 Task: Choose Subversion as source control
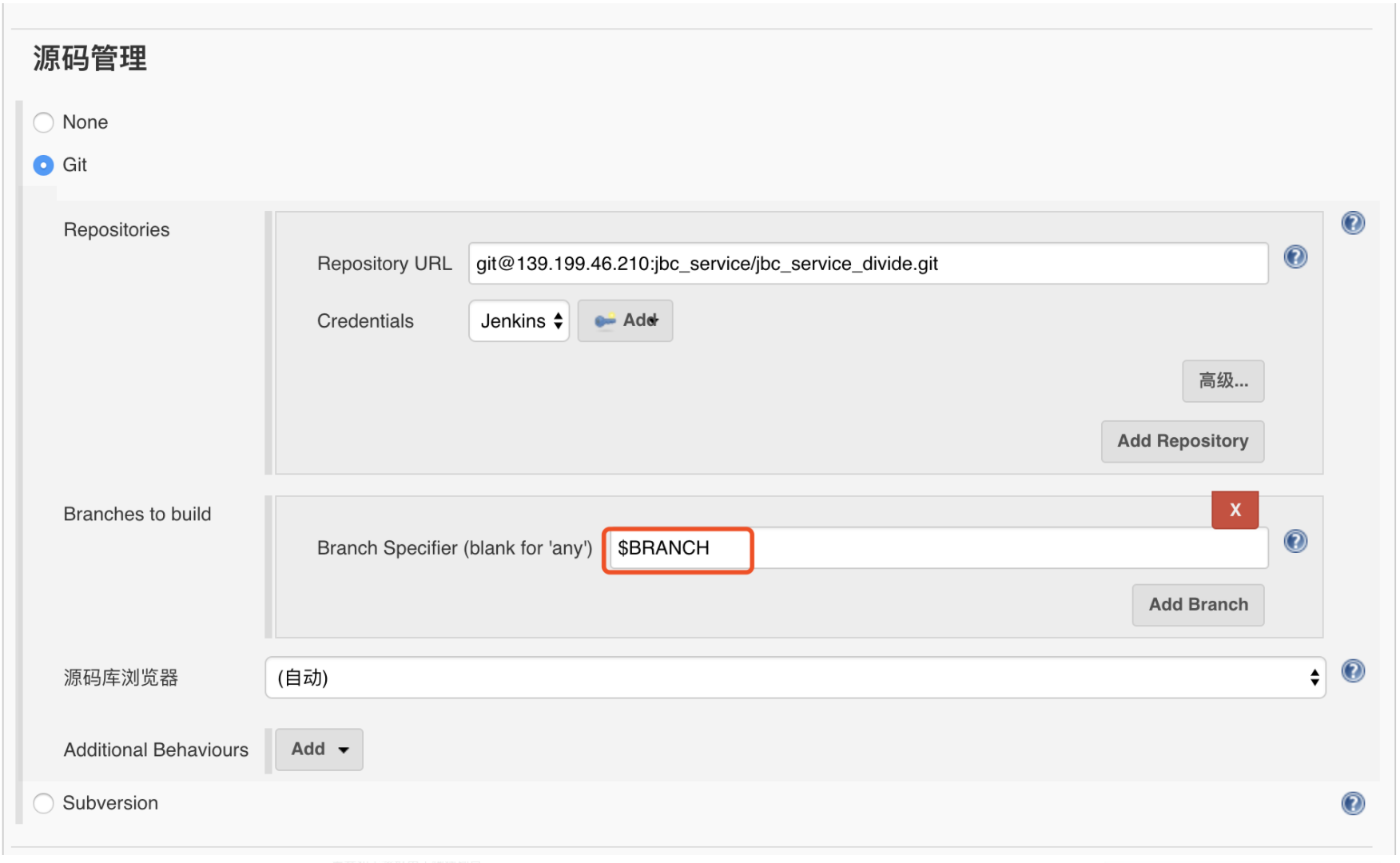pos(43,804)
